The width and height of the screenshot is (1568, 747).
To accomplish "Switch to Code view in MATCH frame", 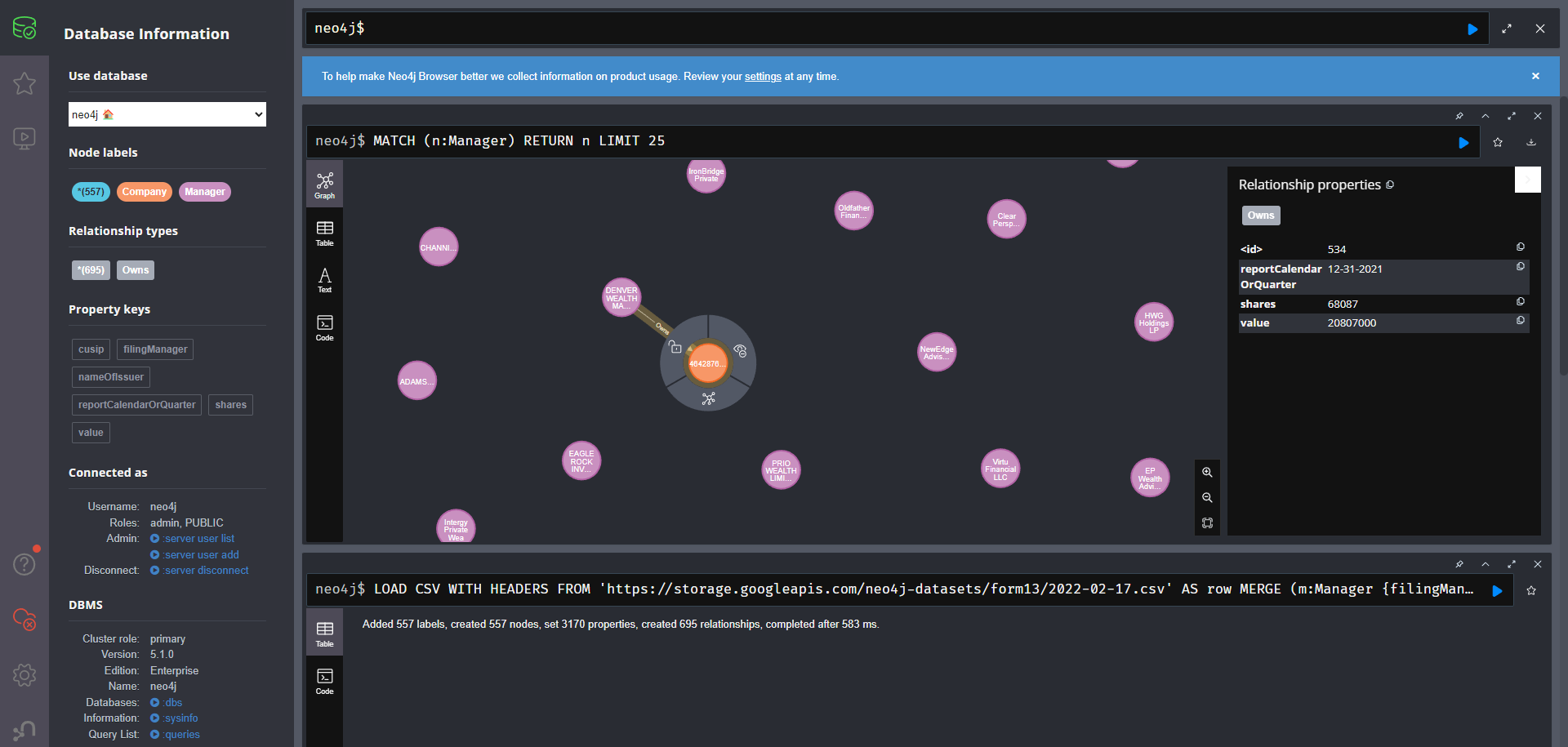I will tap(325, 327).
